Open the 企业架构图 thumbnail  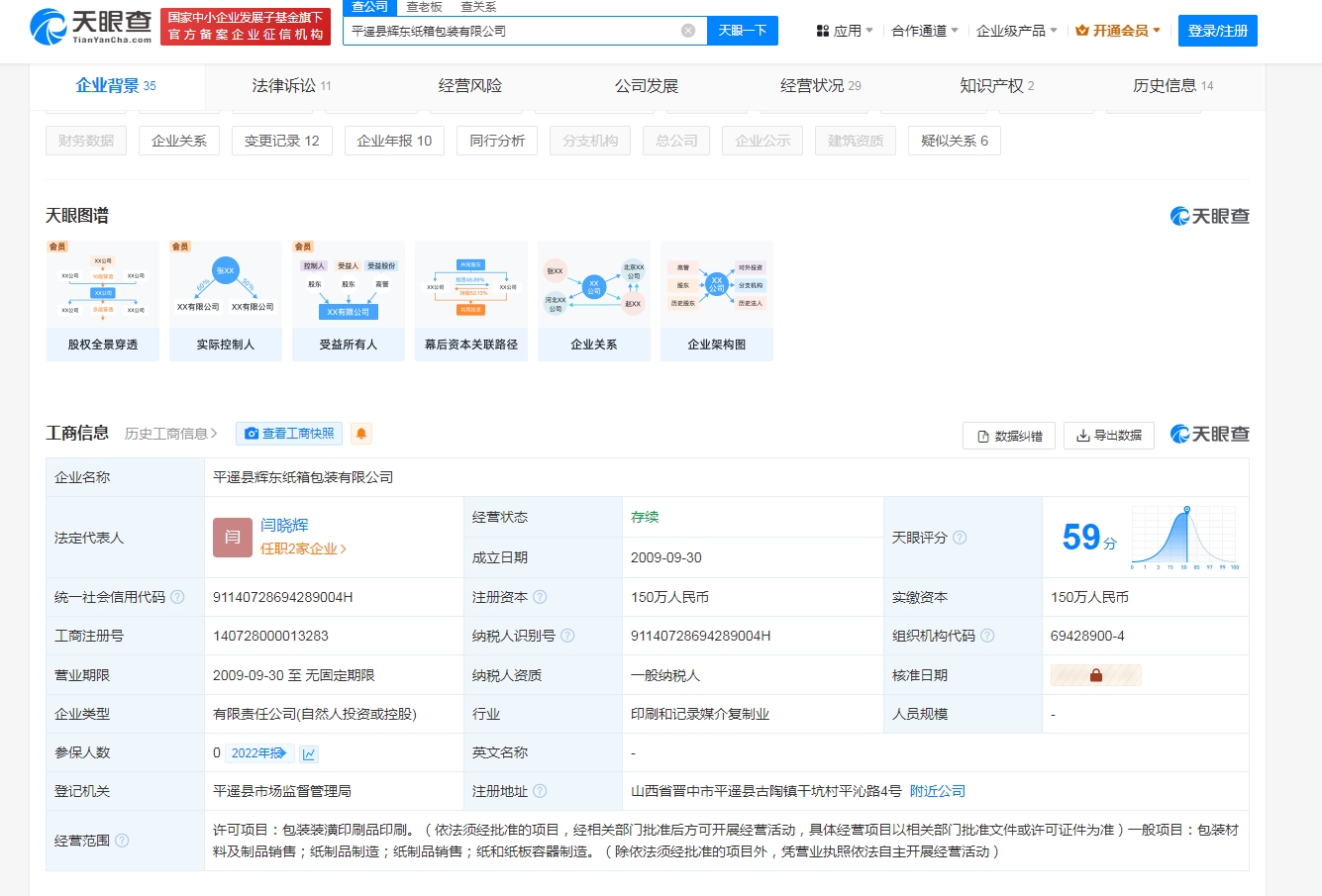point(717,301)
